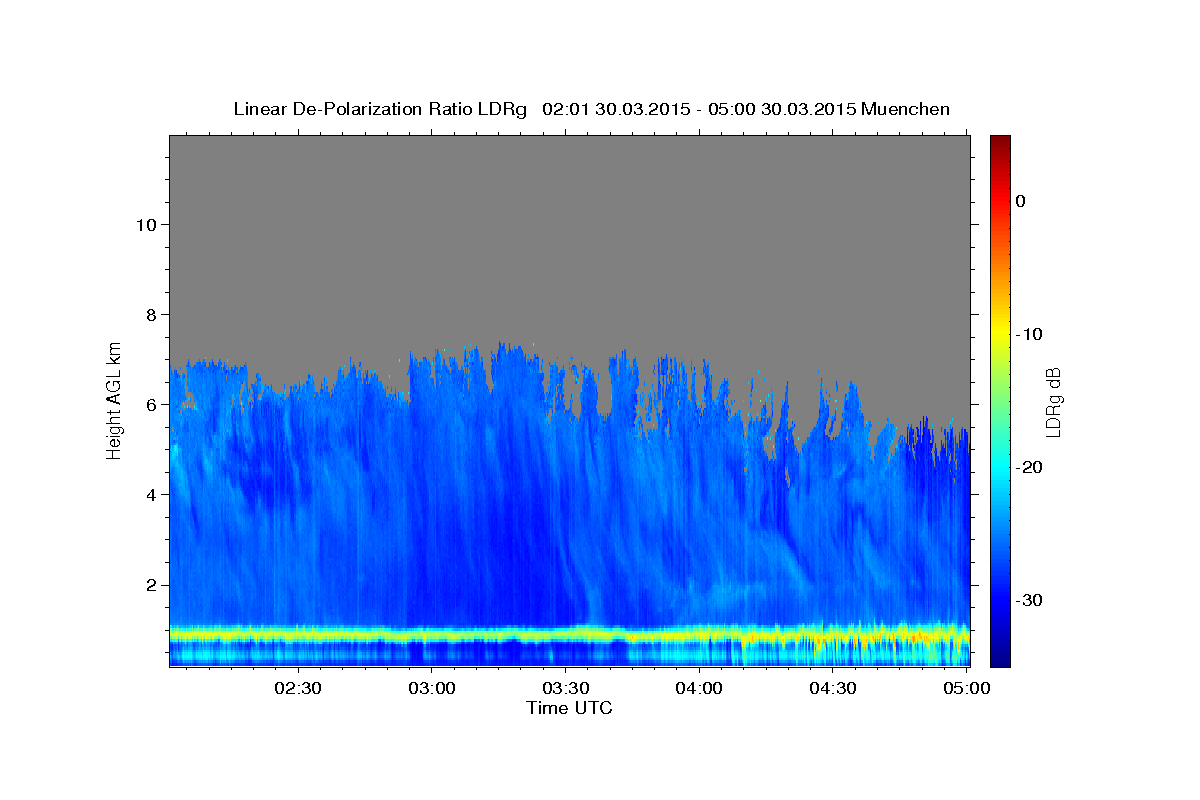Click the 04:30 time tick label
This screenshot has height=800, width=1200.
tap(833, 689)
